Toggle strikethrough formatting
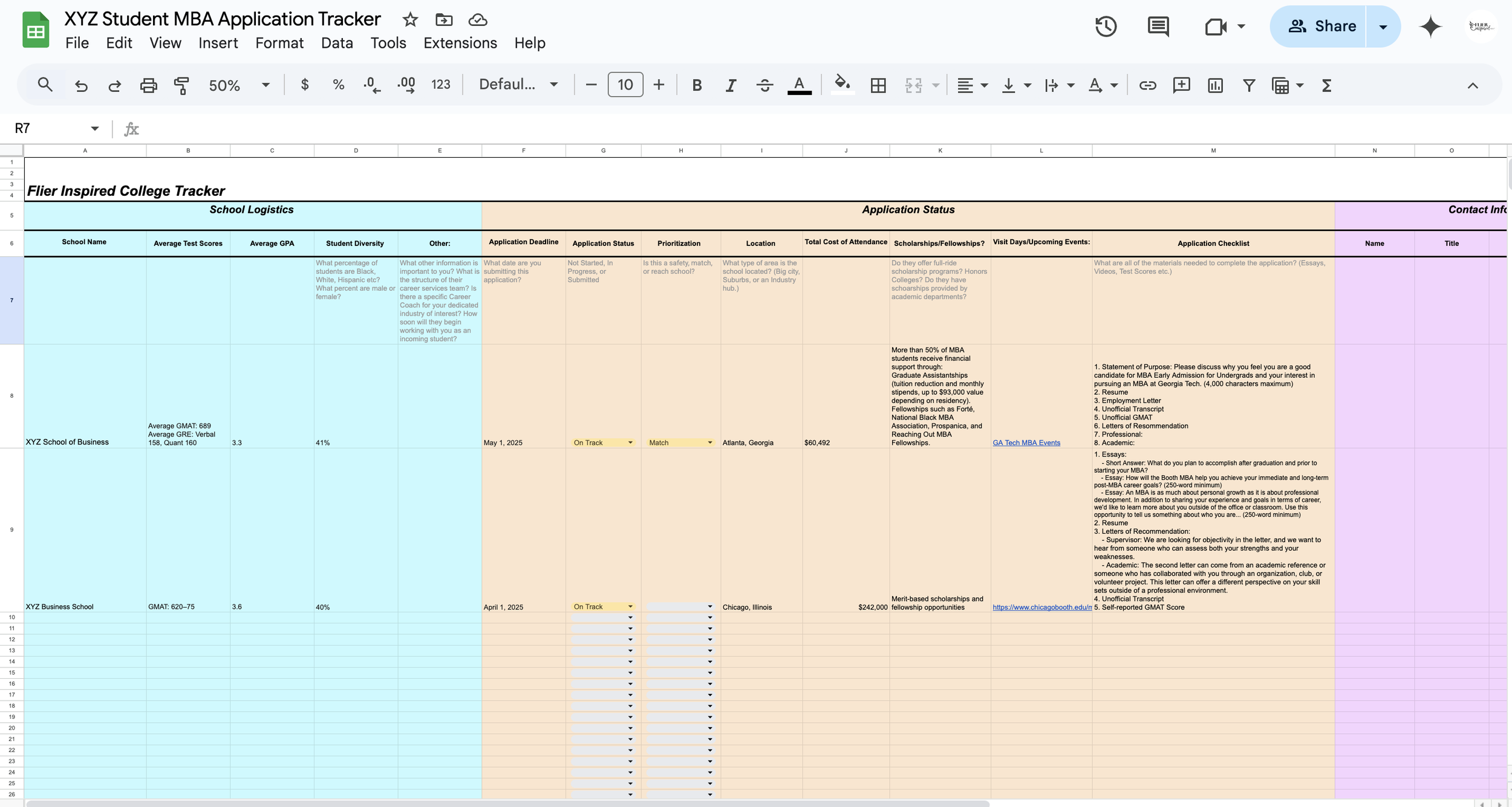This screenshot has height=807, width=1512. 764,85
